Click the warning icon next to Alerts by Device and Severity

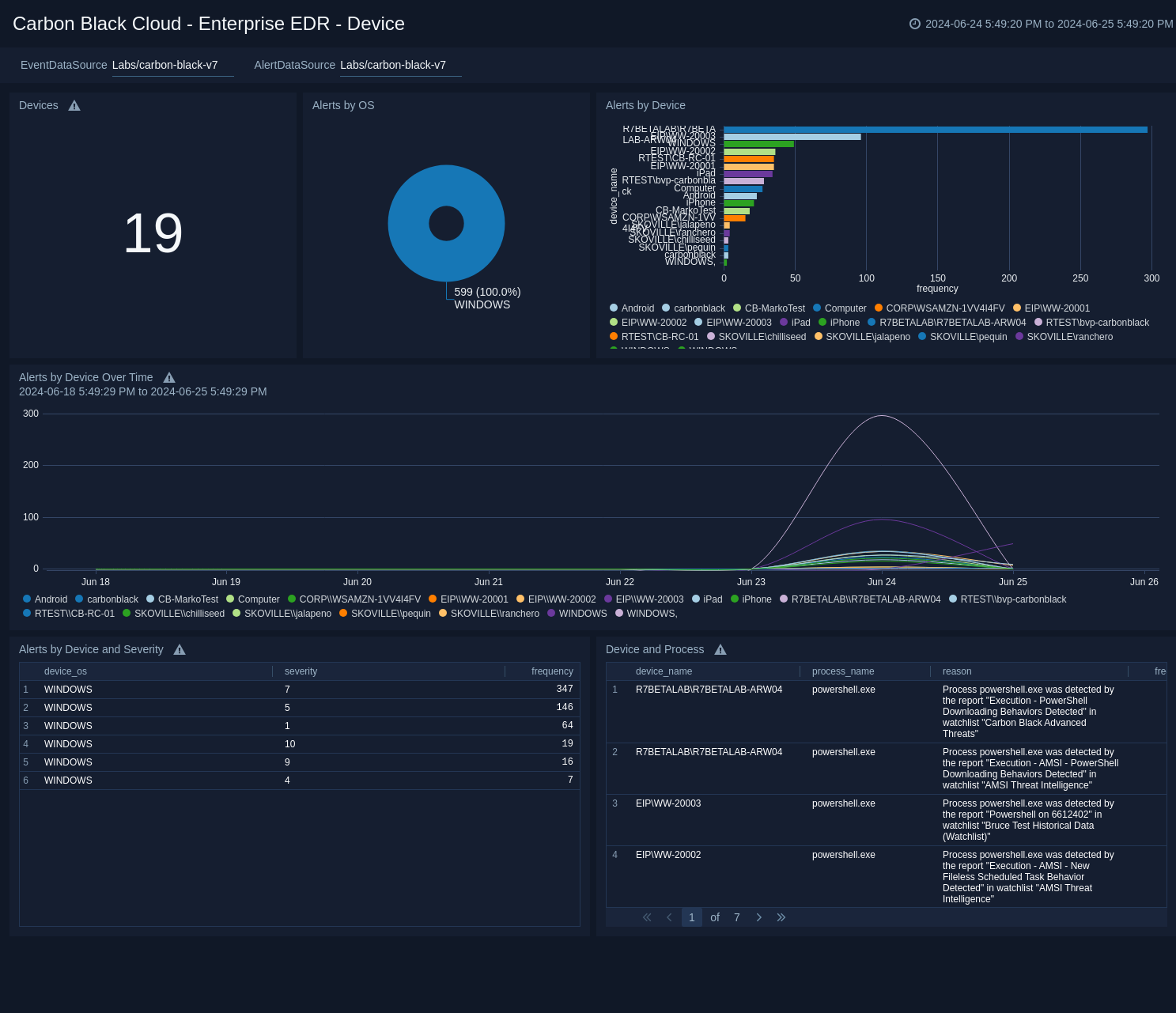tap(179, 649)
